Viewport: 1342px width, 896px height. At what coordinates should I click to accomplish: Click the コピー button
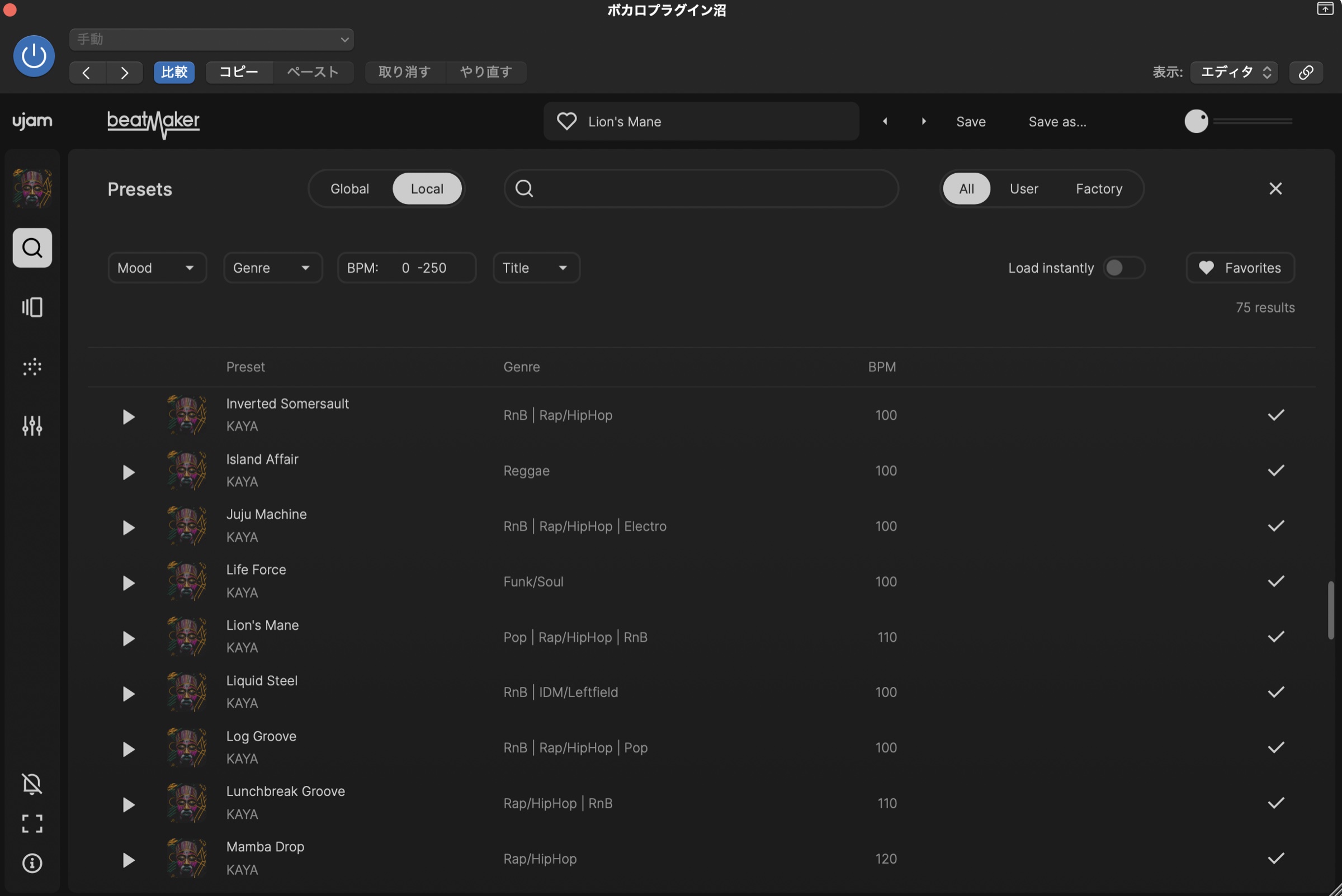(239, 72)
